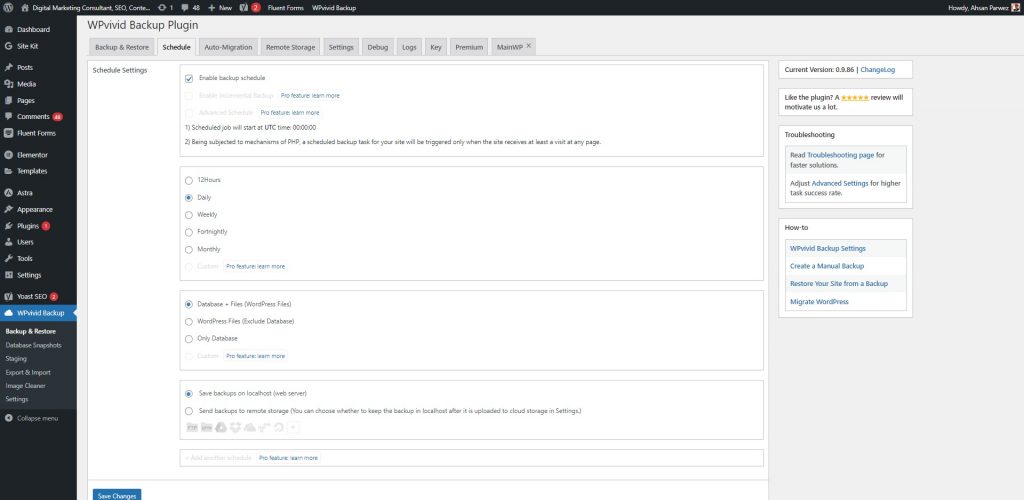Select the 12Hours schedule radio

[x=189, y=180]
